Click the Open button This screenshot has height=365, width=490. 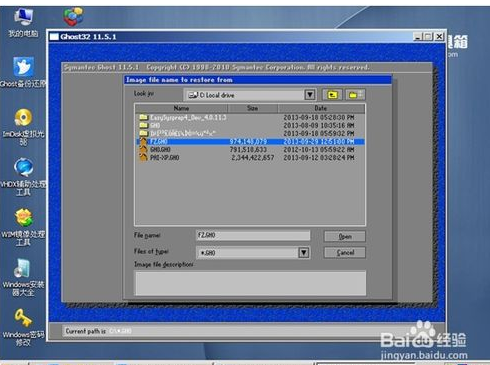[345, 236]
